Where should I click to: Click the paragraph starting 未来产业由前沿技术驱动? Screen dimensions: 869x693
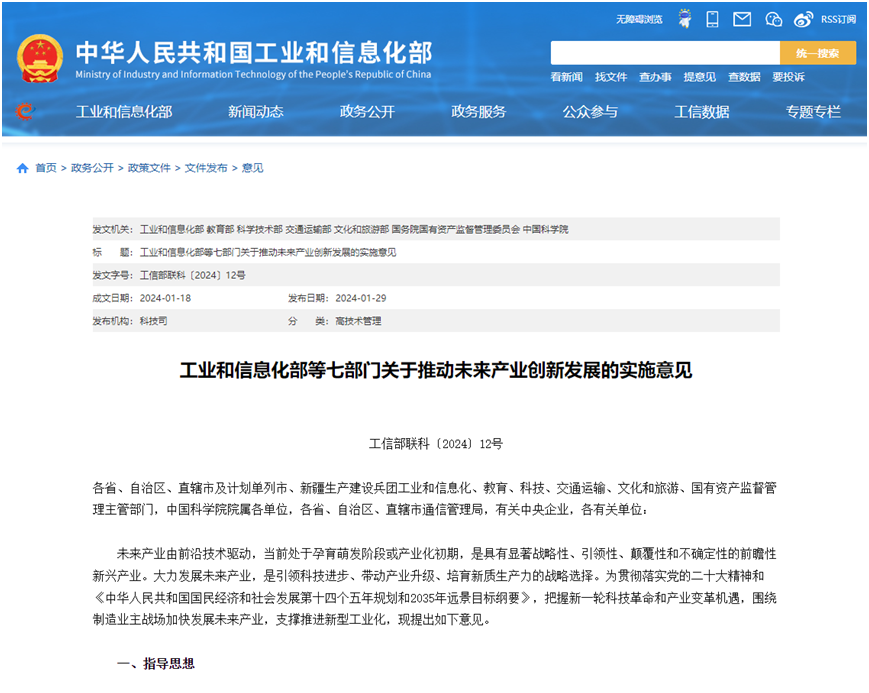pos(434,587)
